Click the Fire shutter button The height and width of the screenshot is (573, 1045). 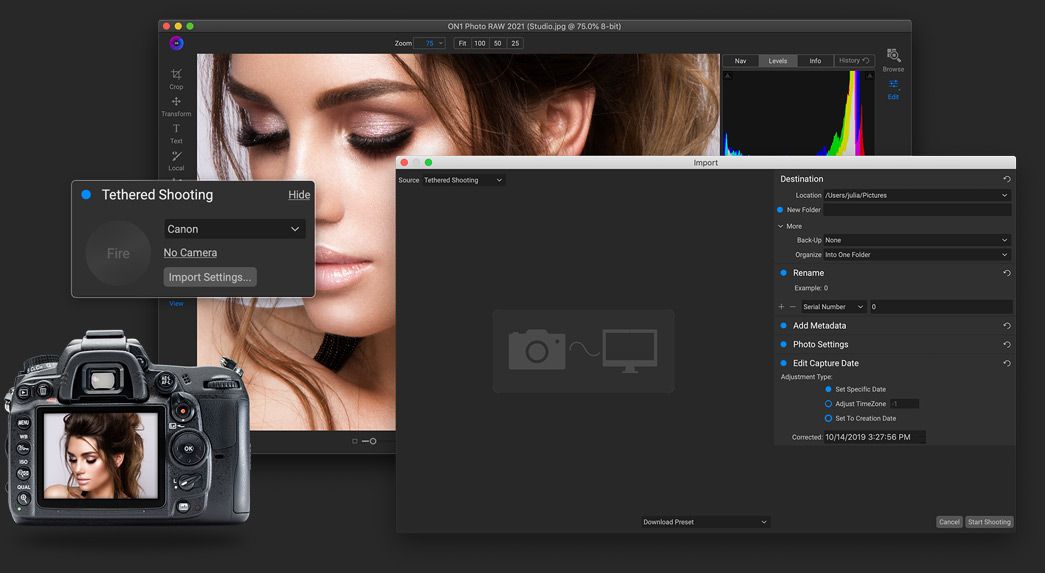click(x=118, y=253)
